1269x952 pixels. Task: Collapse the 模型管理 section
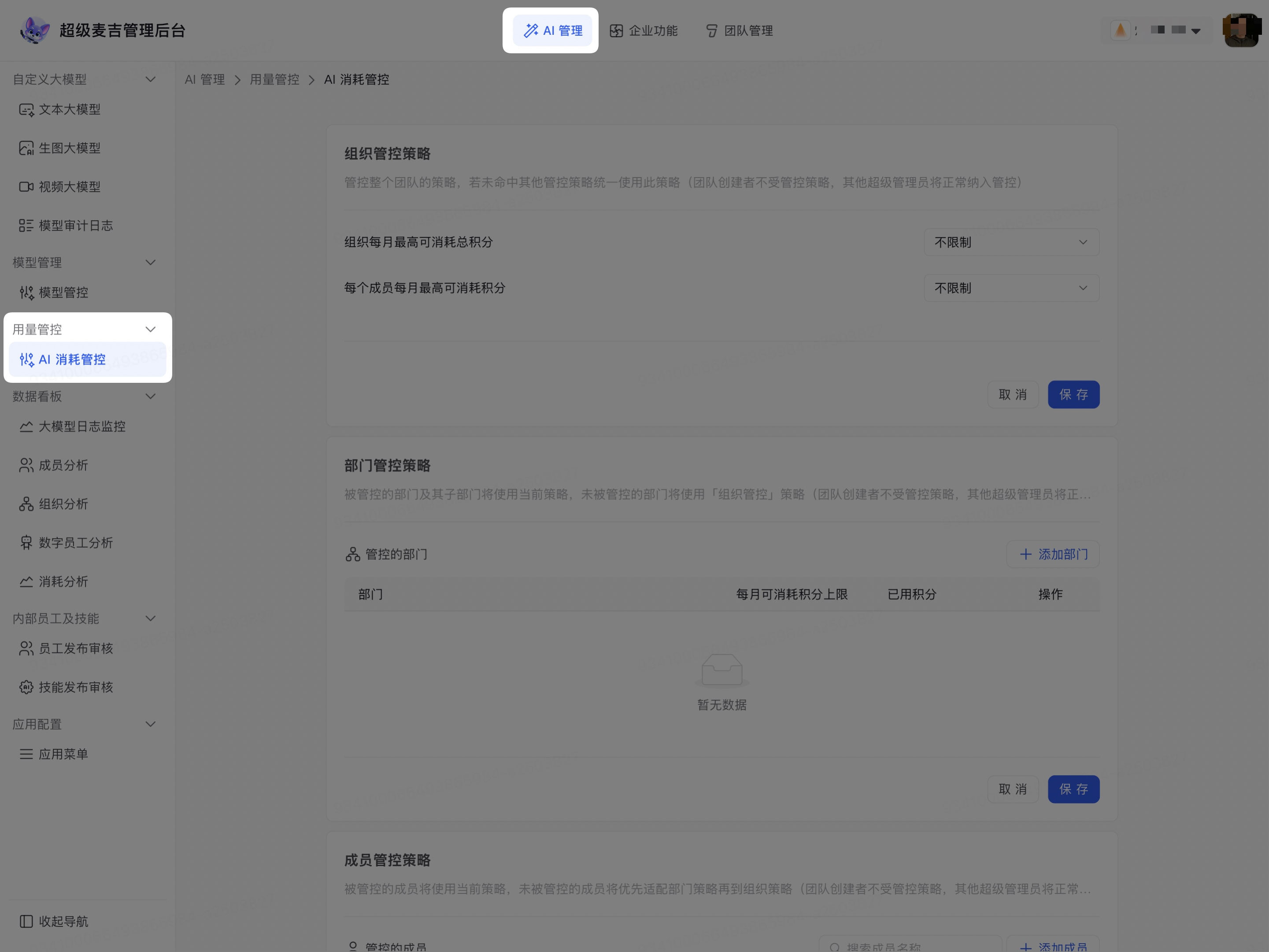(150, 262)
